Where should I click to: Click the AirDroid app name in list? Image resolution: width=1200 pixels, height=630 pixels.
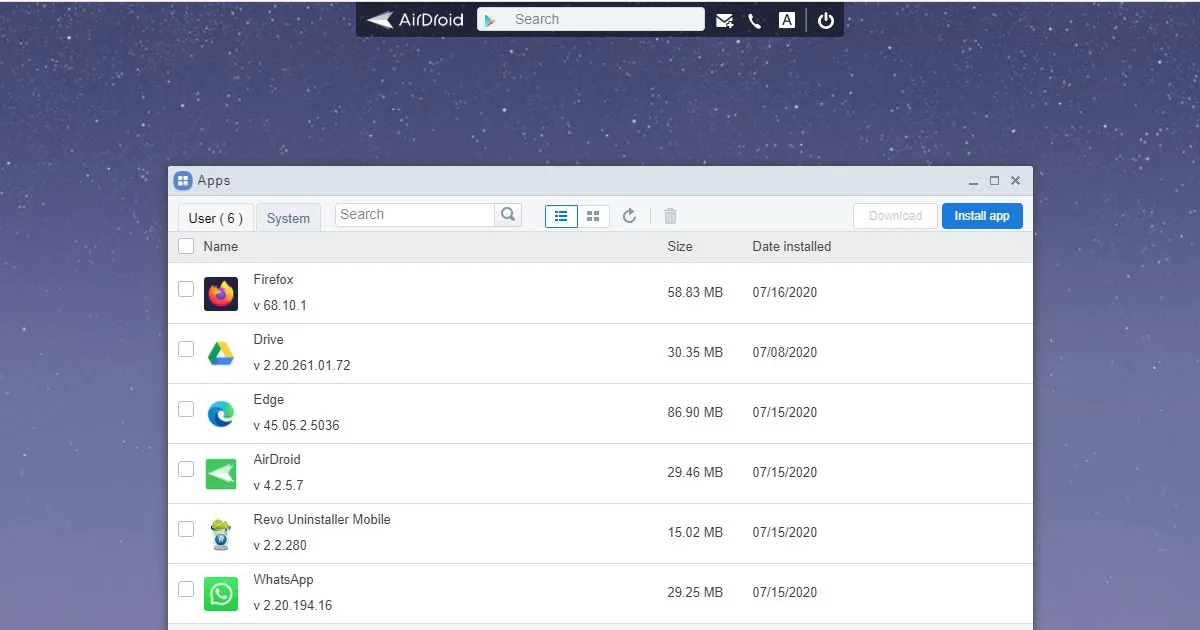(277, 460)
